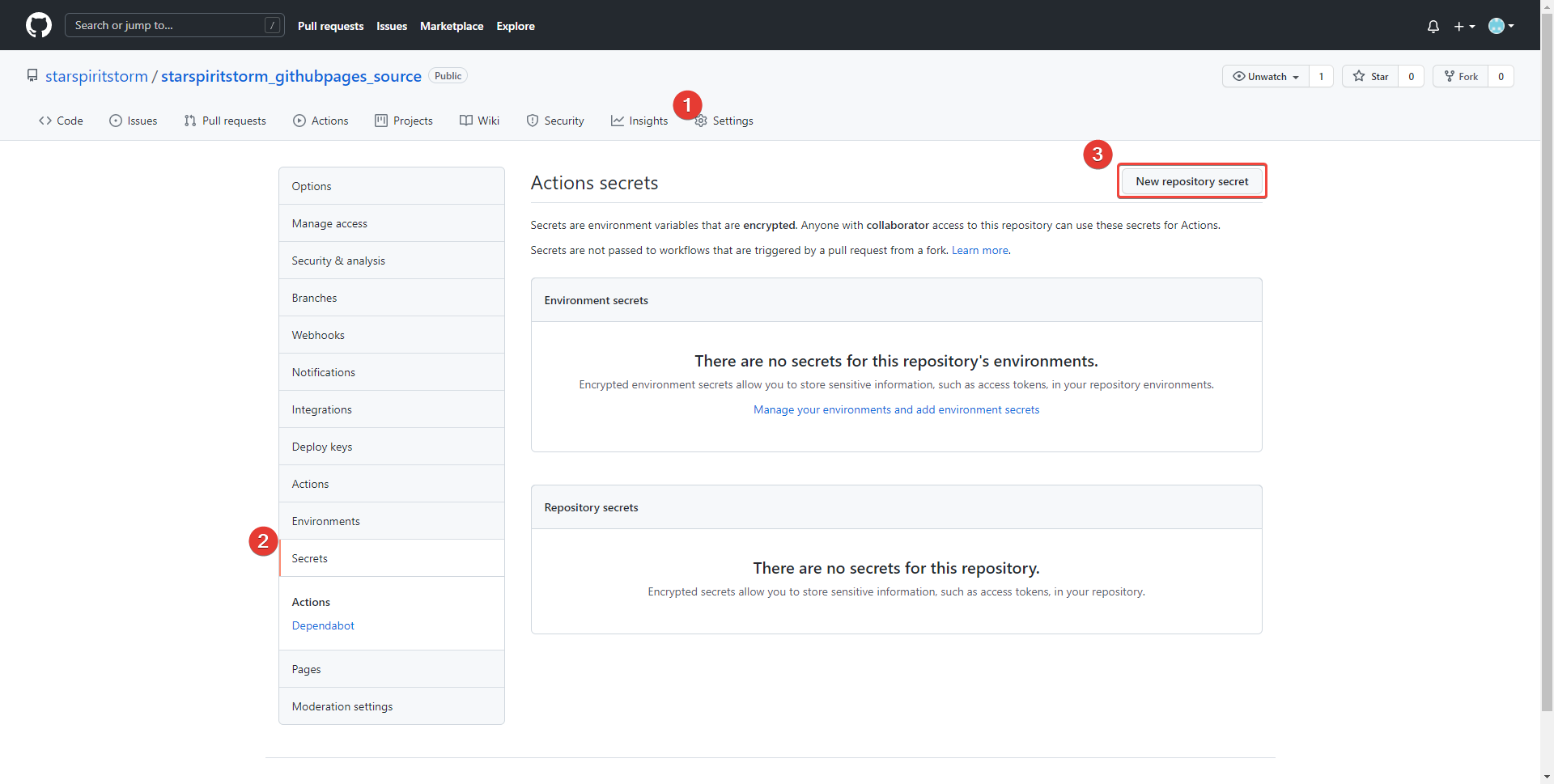
Task: Go to Issues in top navigation
Action: [x=392, y=26]
